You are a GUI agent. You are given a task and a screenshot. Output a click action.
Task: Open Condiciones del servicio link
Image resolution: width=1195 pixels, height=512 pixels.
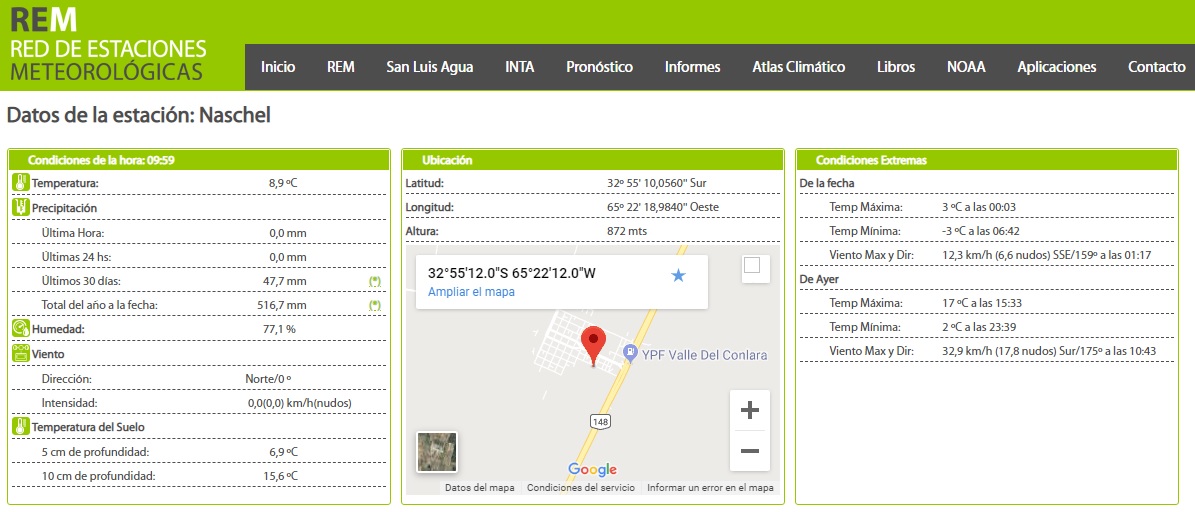coord(580,488)
